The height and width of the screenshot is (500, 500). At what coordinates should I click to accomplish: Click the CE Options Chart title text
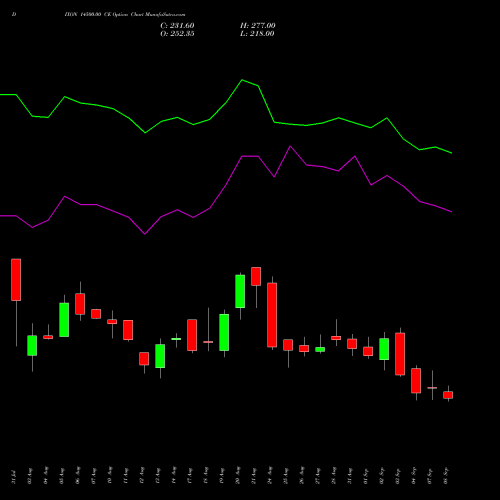point(125,14)
